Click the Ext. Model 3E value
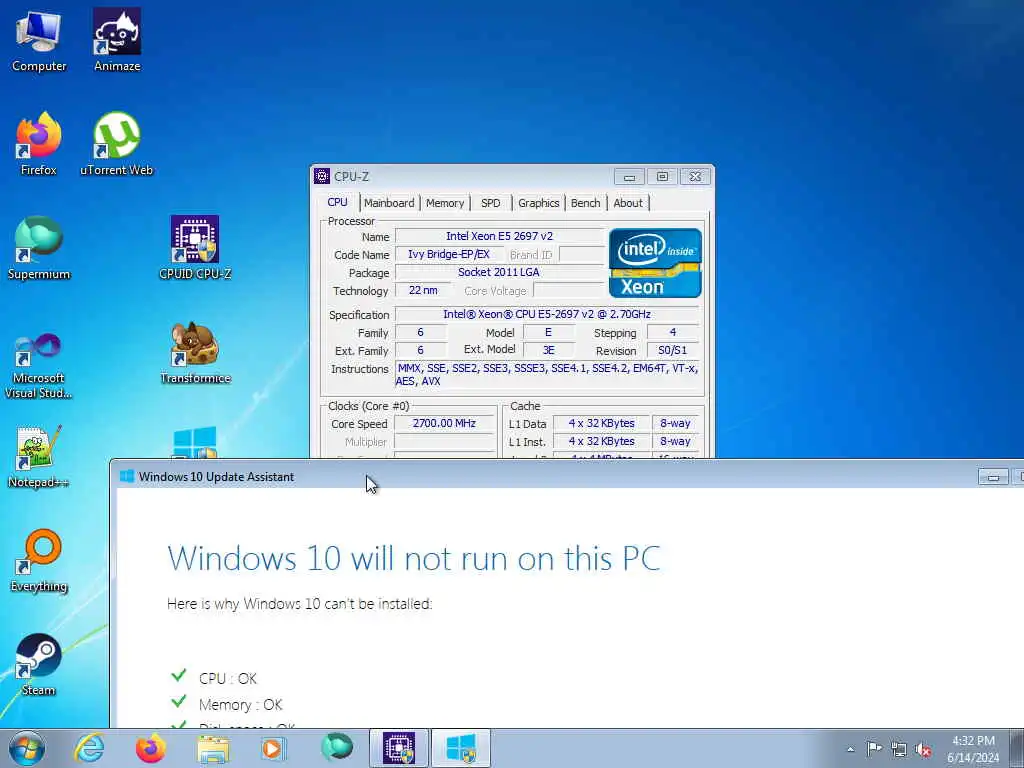 click(x=549, y=351)
